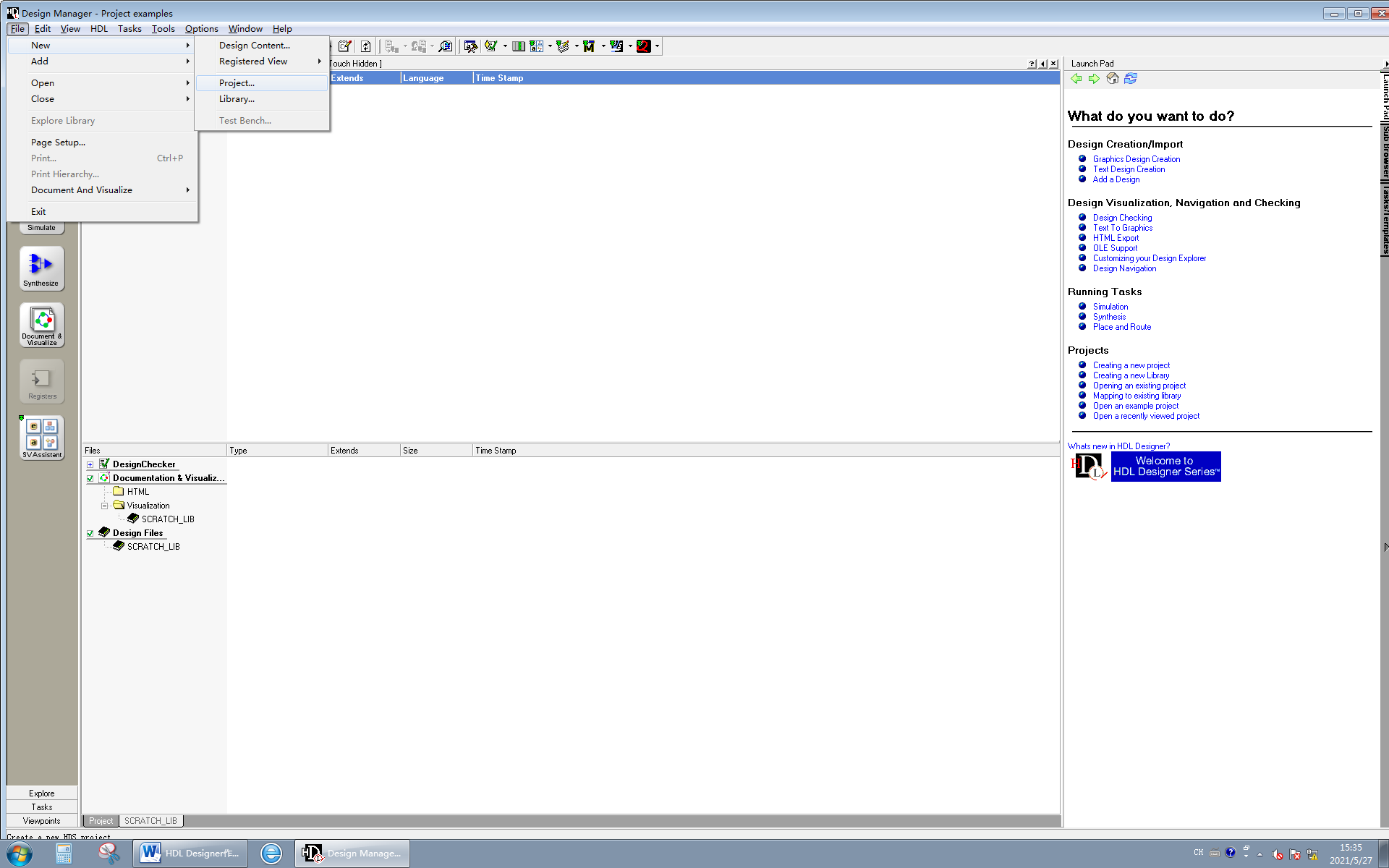The width and height of the screenshot is (1389, 868).
Task: Click the Synthesize task button in sidebar
Action: [41, 268]
